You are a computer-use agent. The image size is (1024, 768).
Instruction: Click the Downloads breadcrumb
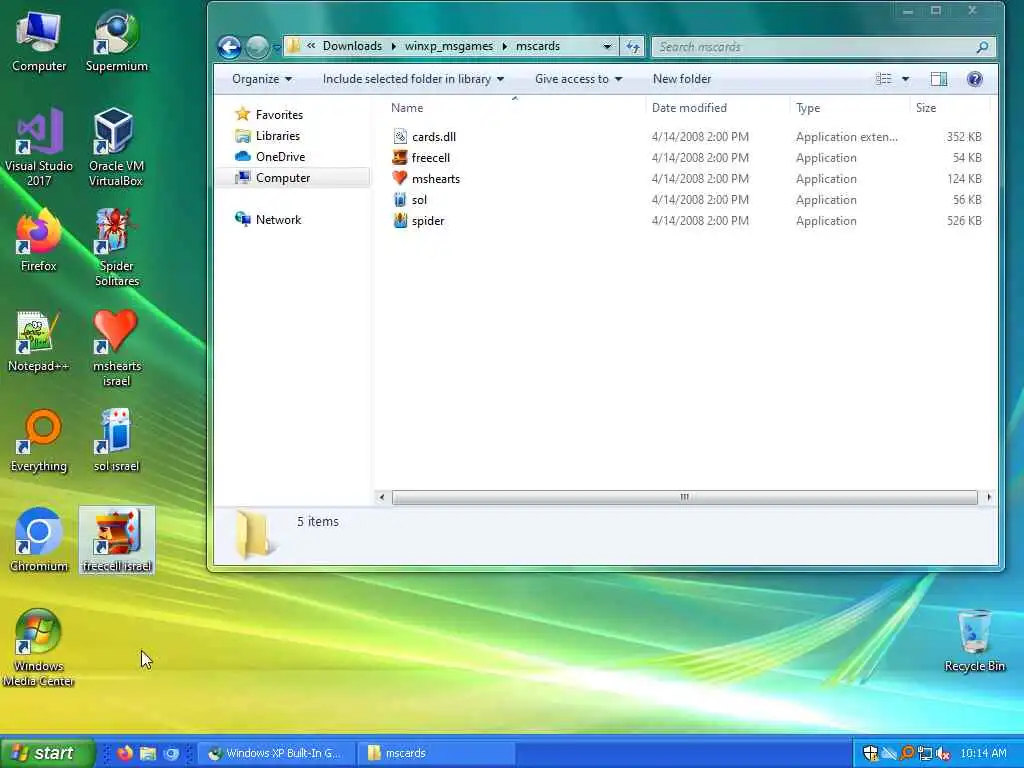click(x=352, y=46)
